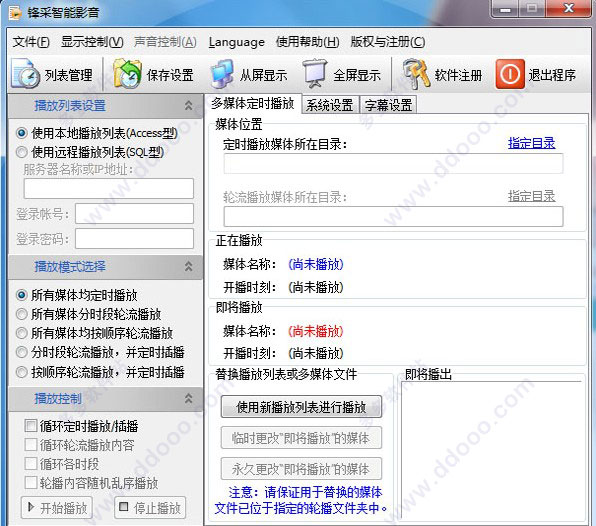596x526 pixels.
Task: Click the 轮流播放媒体所在目录 path field
Action: (393, 217)
